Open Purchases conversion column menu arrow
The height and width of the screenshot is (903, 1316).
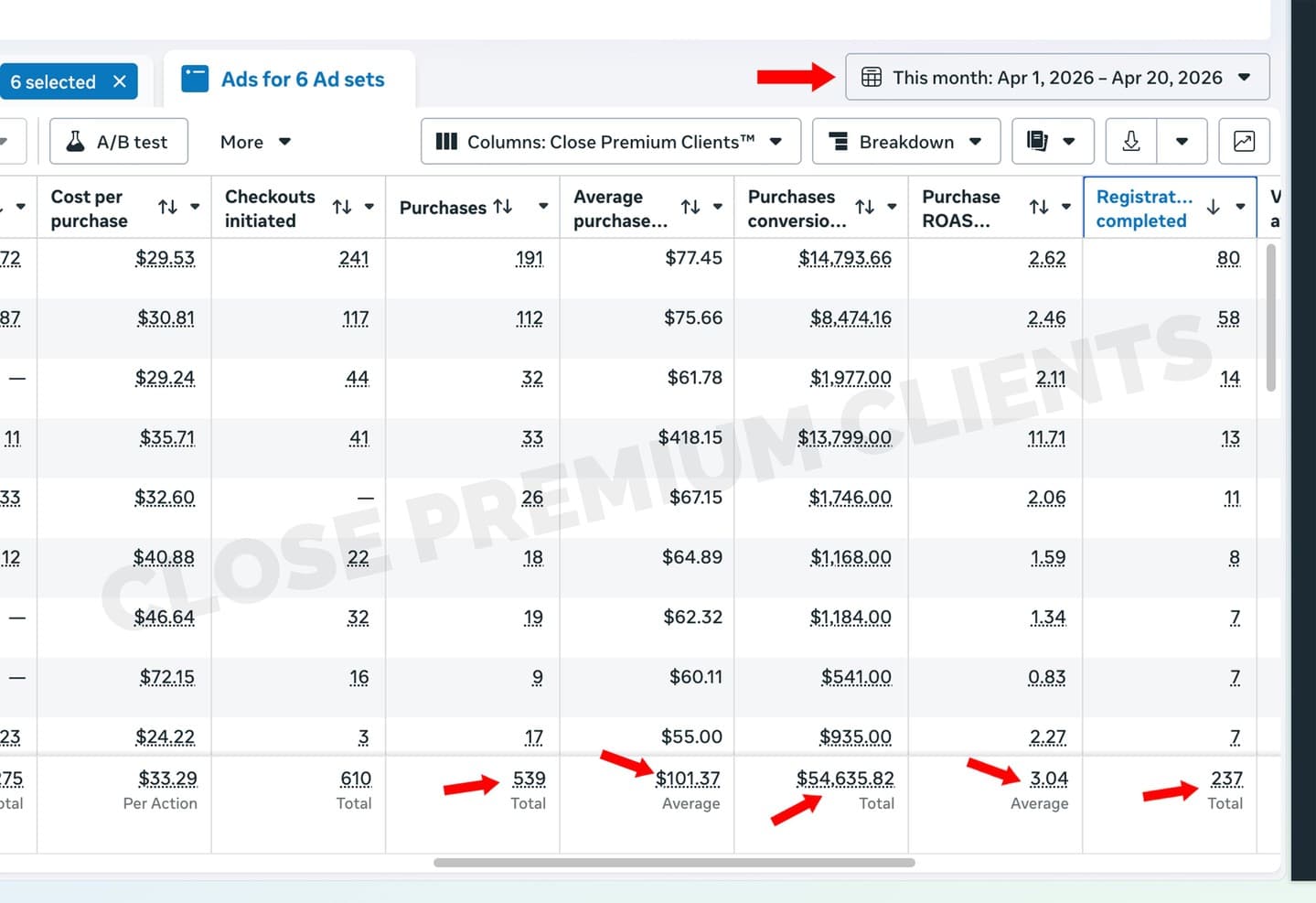point(893,208)
